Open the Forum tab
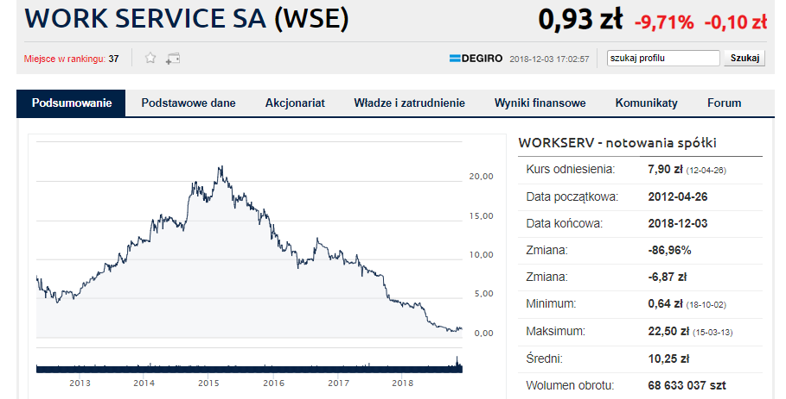Image resolution: width=786 pixels, height=399 pixels. [x=724, y=103]
